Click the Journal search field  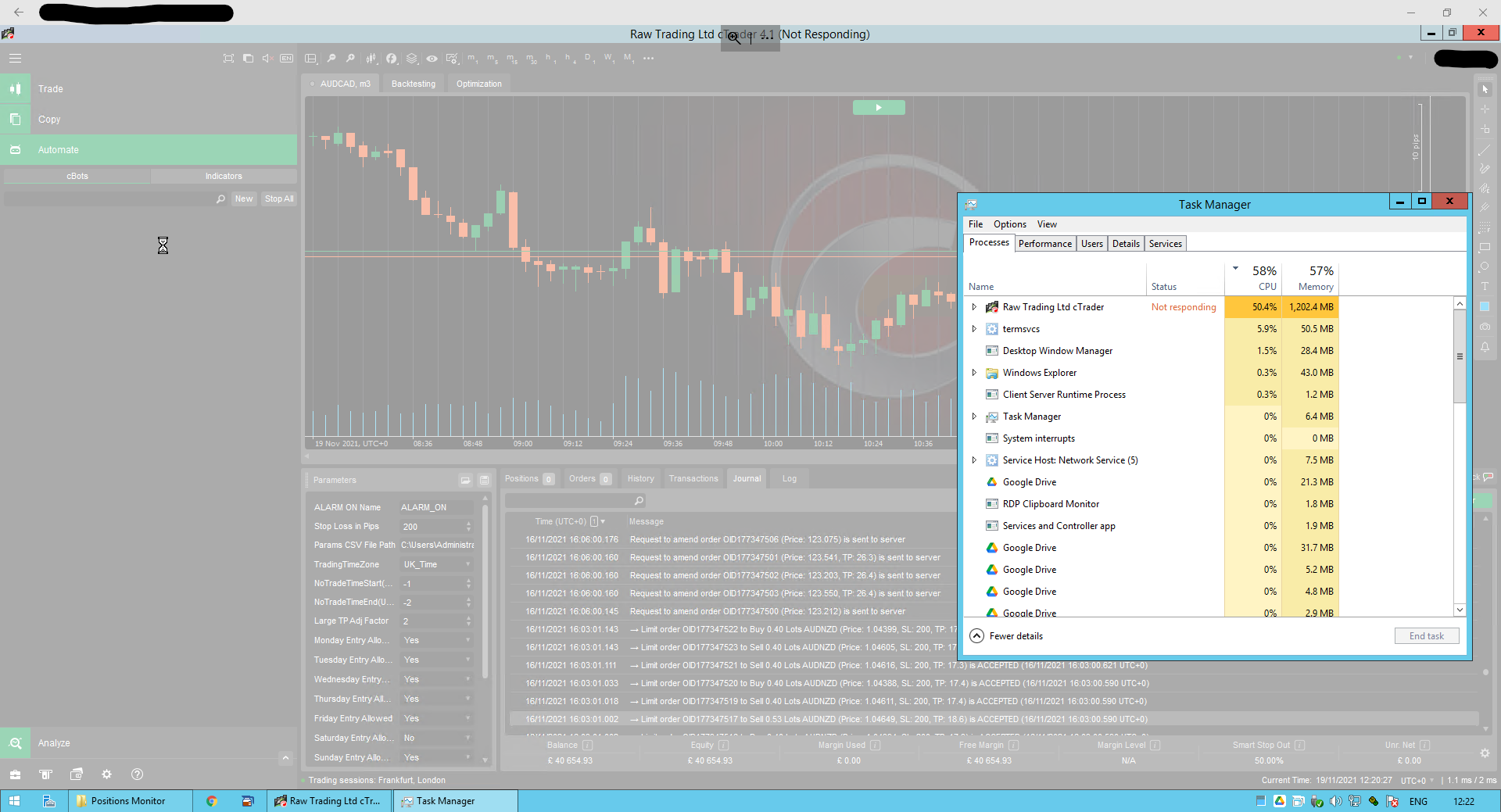(x=575, y=500)
